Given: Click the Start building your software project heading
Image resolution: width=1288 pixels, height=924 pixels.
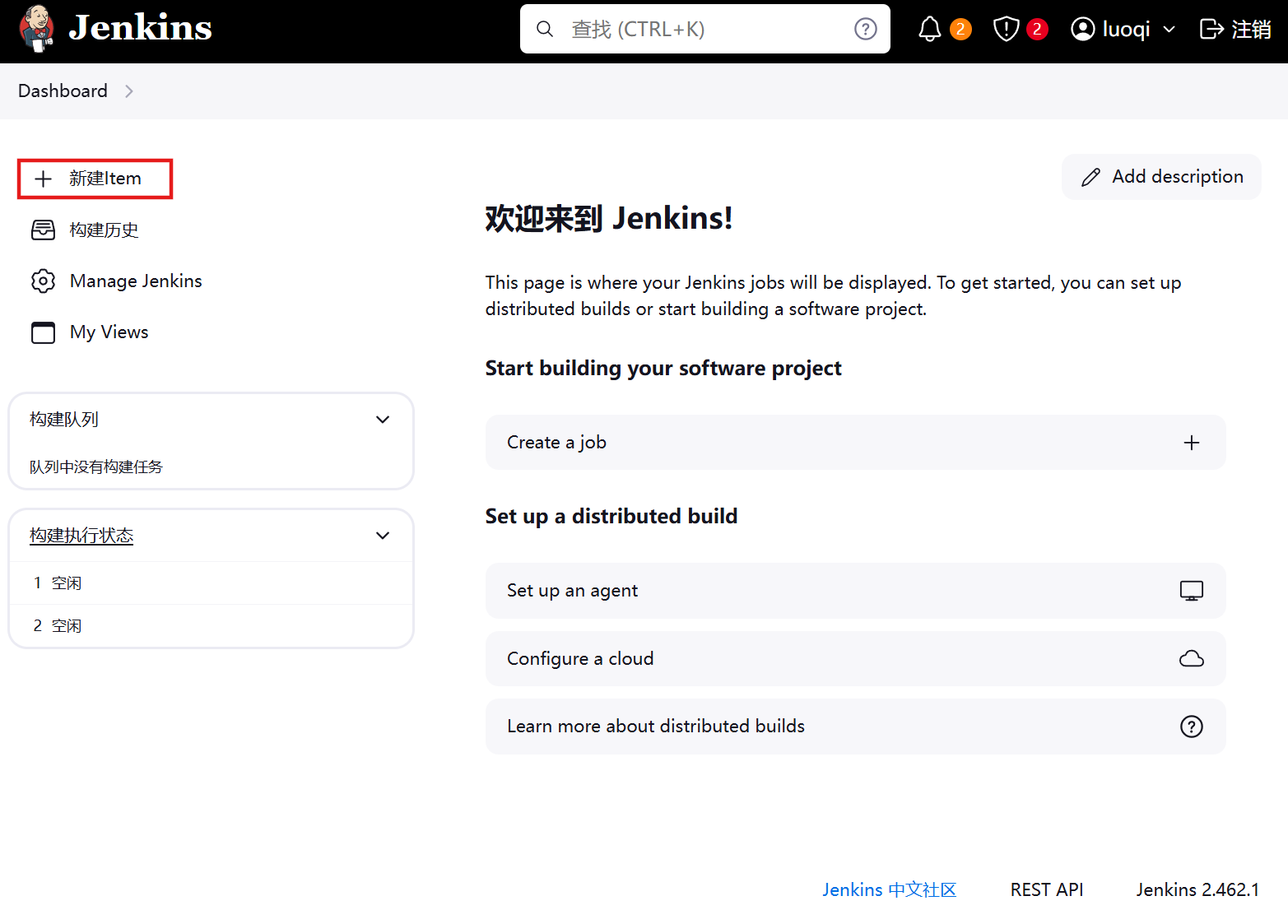Looking at the screenshot, I should [x=663, y=368].
